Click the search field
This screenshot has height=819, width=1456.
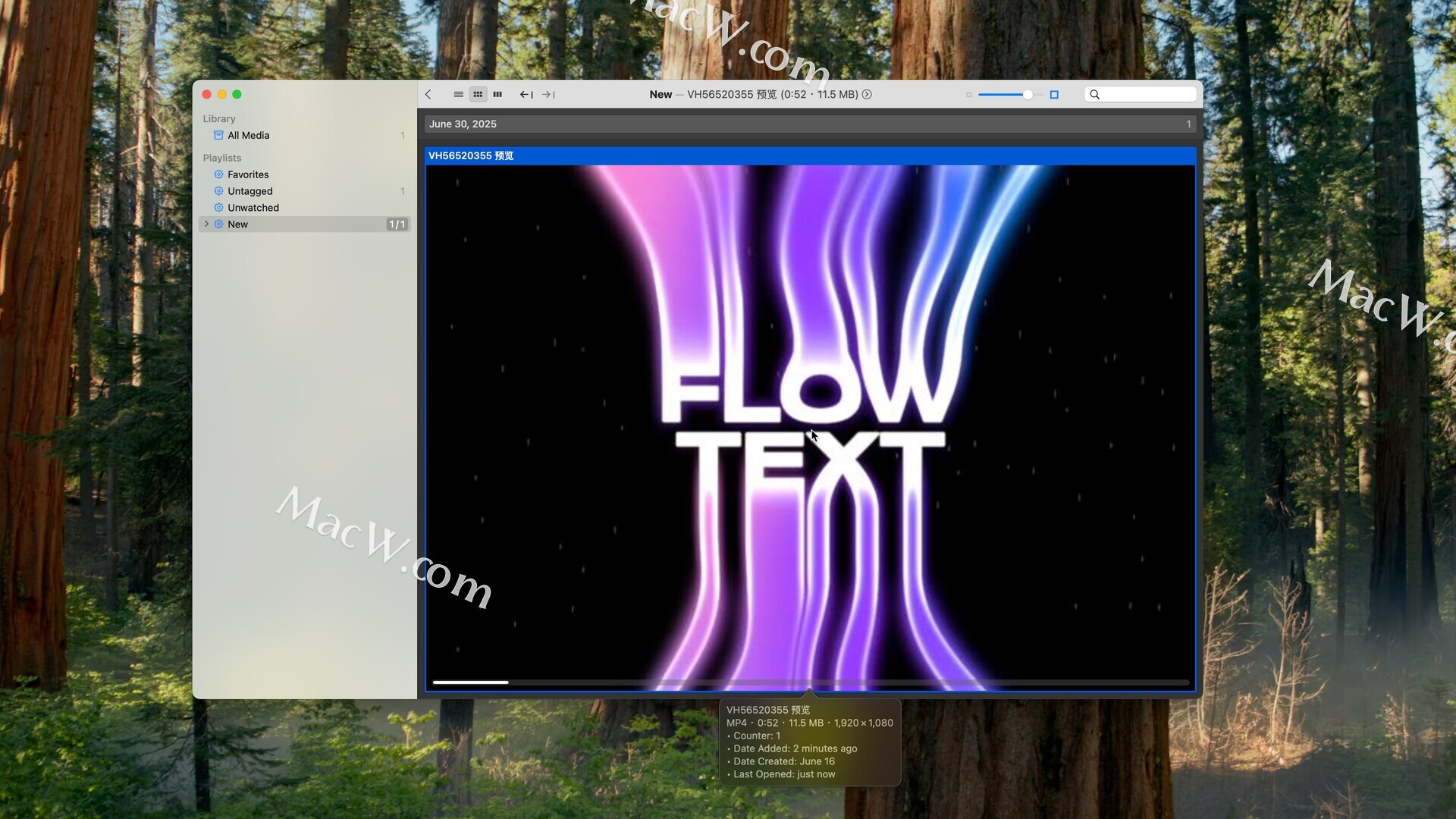(x=1141, y=94)
